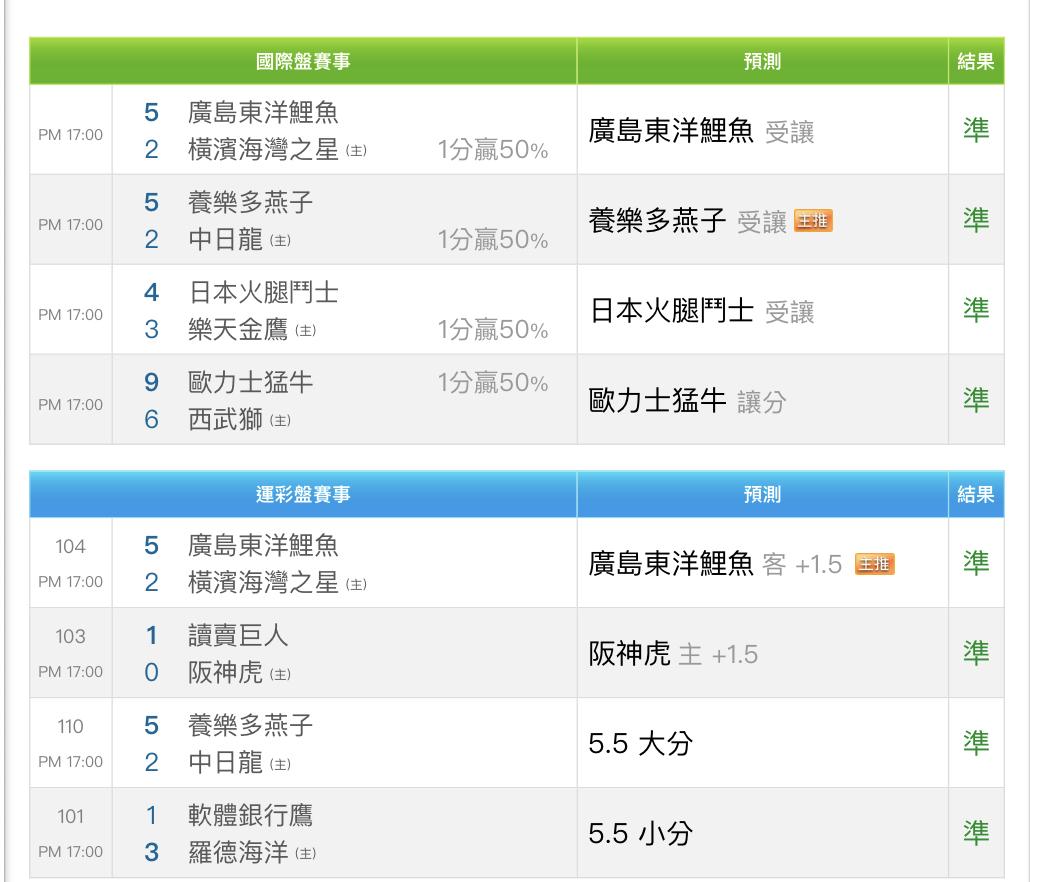Select 橫濱海灣之星 team in international table
This screenshot has height=882, width=1043.
click(x=263, y=149)
